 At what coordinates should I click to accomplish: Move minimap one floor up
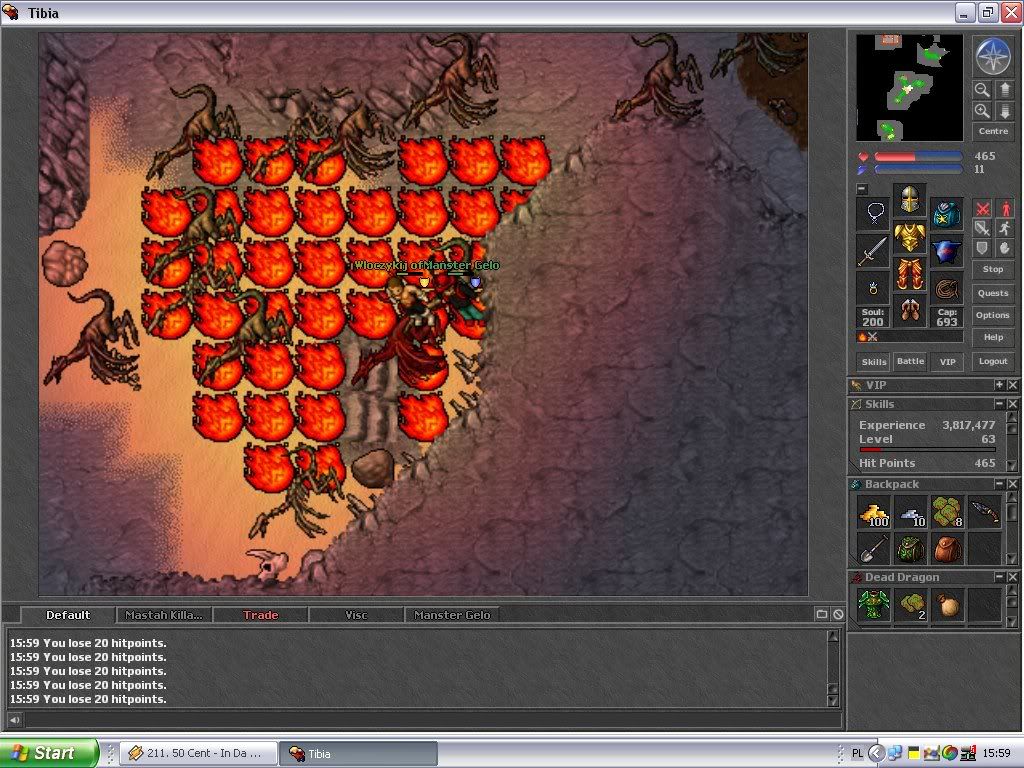[1005, 90]
